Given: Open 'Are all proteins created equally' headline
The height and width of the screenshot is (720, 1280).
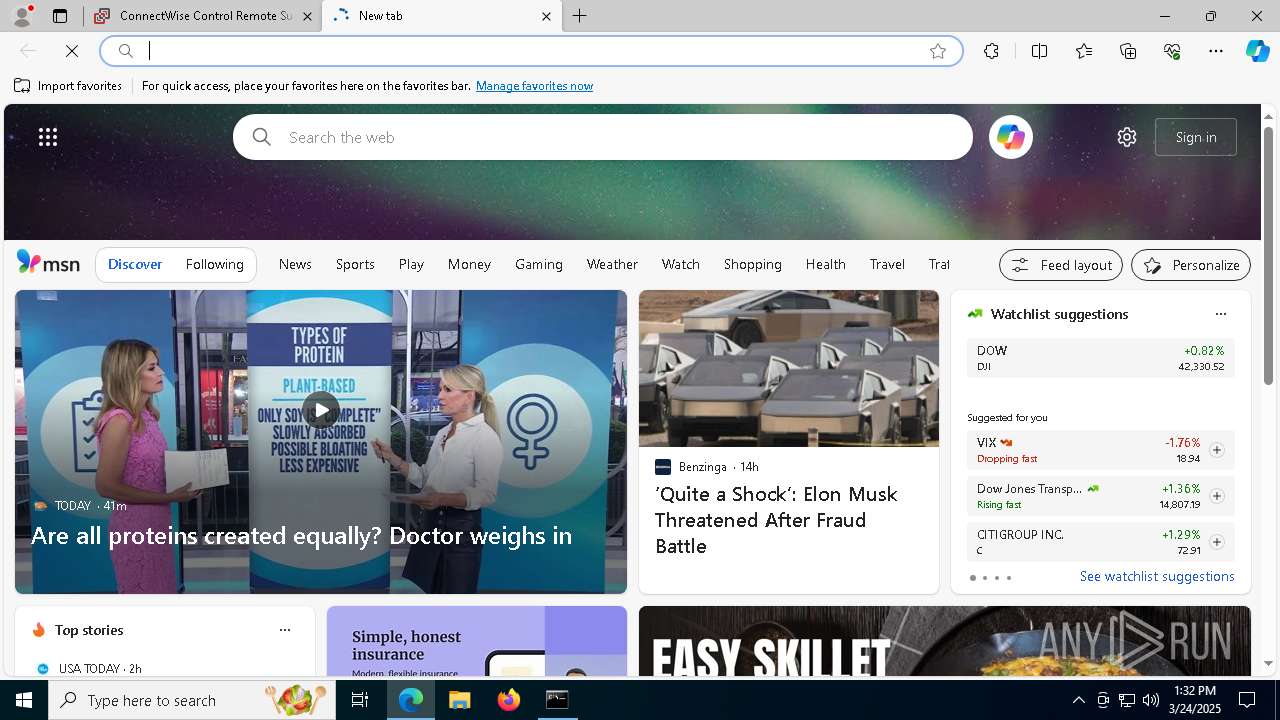Looking at the screenshot, I should pos(301,535).
